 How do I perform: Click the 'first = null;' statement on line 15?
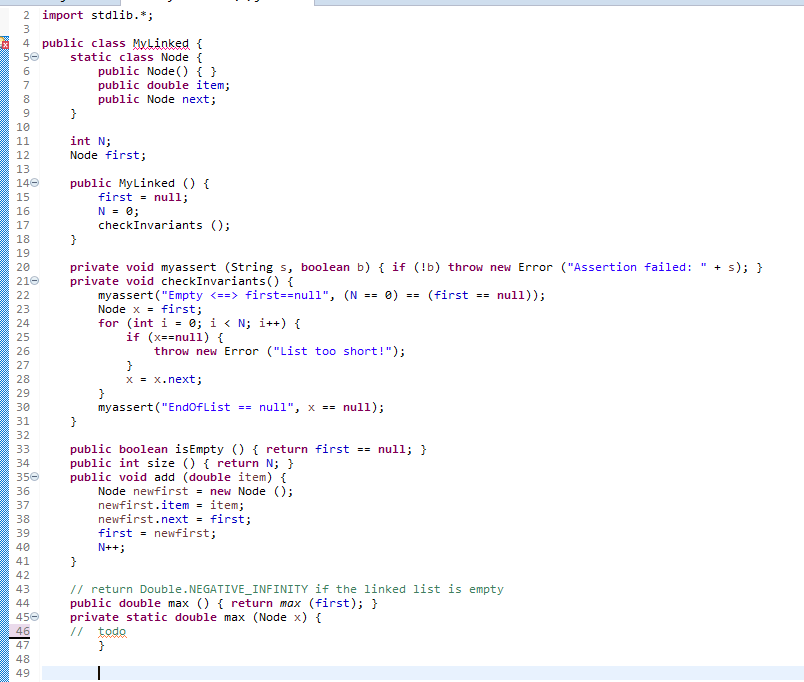143,197
